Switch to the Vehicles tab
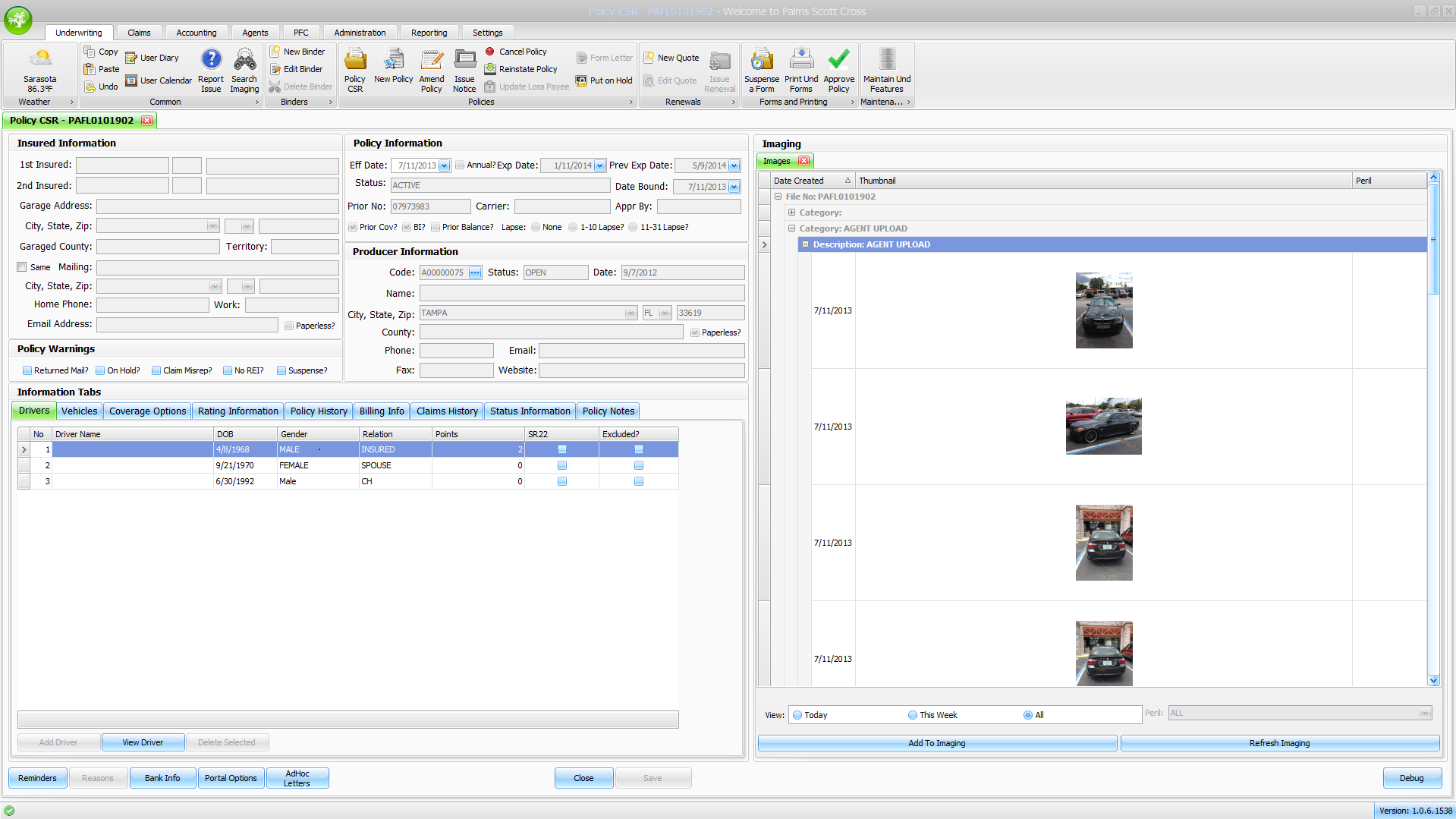 click(79, 411)
